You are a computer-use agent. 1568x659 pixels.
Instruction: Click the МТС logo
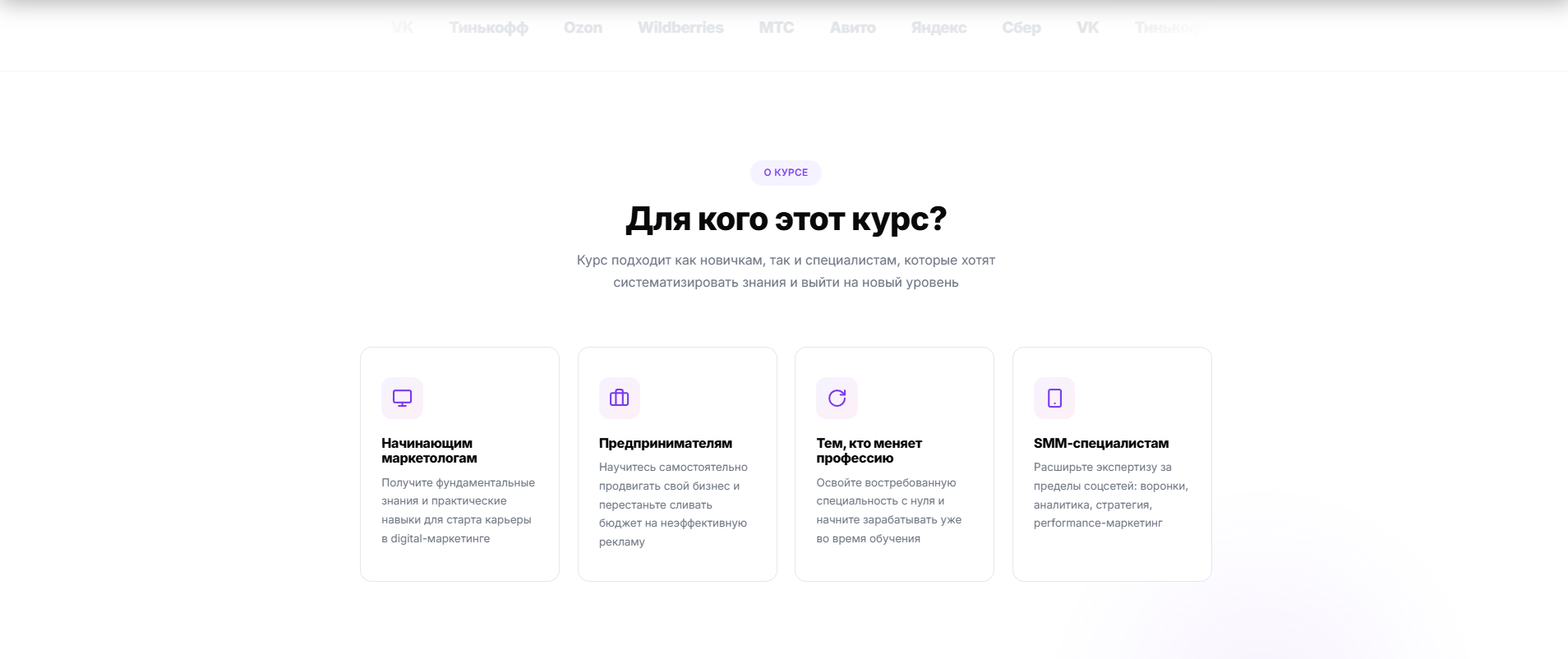pyautogui.click(x=776, y=28)
